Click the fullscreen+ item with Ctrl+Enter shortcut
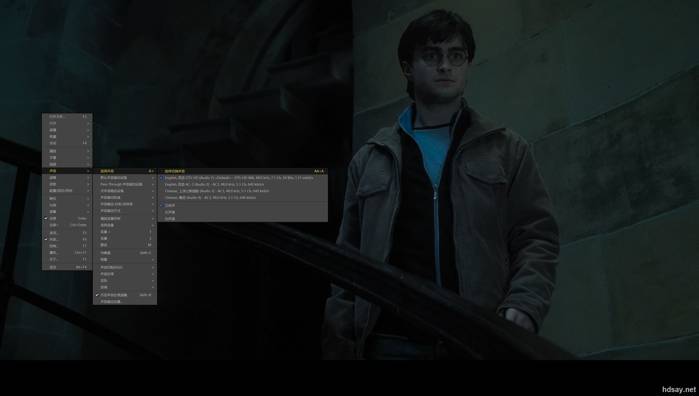 (67, 225)
